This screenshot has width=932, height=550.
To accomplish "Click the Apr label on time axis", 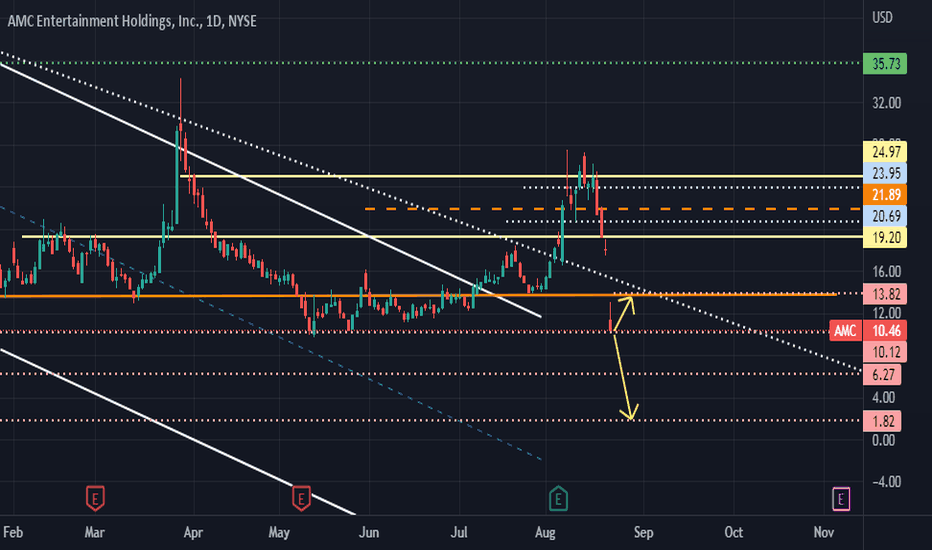I will pos(193,532).
